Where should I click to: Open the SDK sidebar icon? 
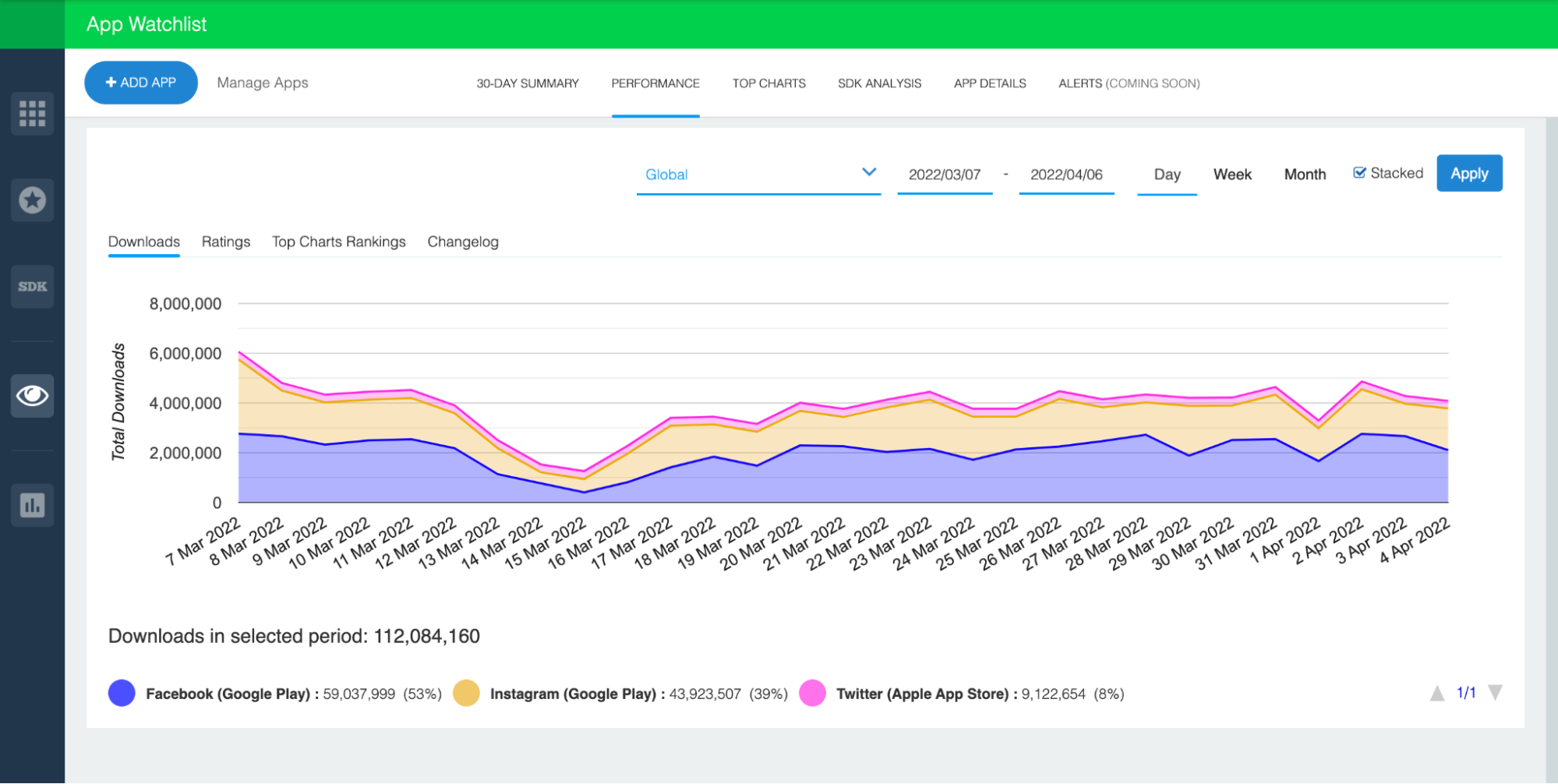(x=32, y=287)
